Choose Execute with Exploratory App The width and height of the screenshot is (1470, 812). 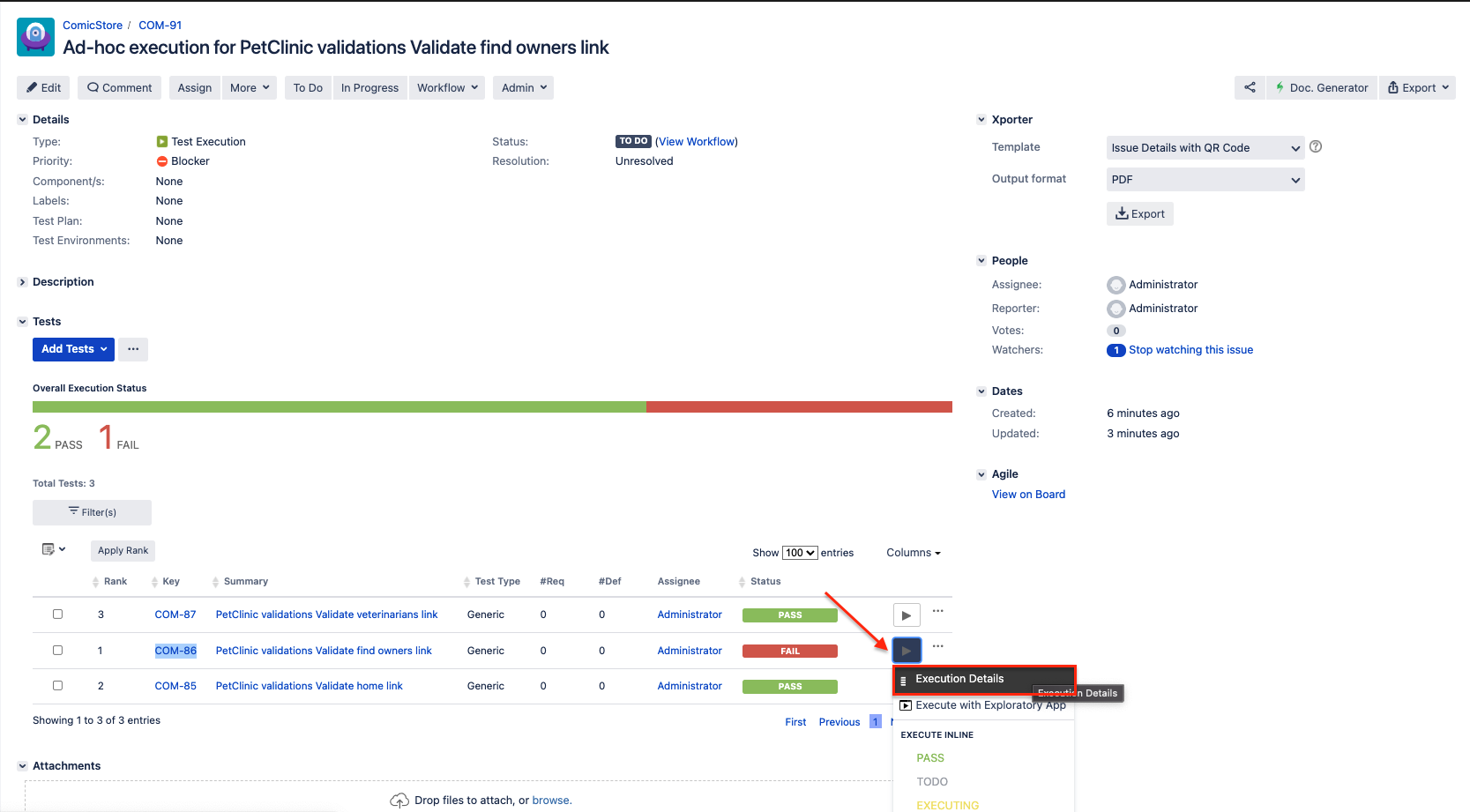pos(982,705)
